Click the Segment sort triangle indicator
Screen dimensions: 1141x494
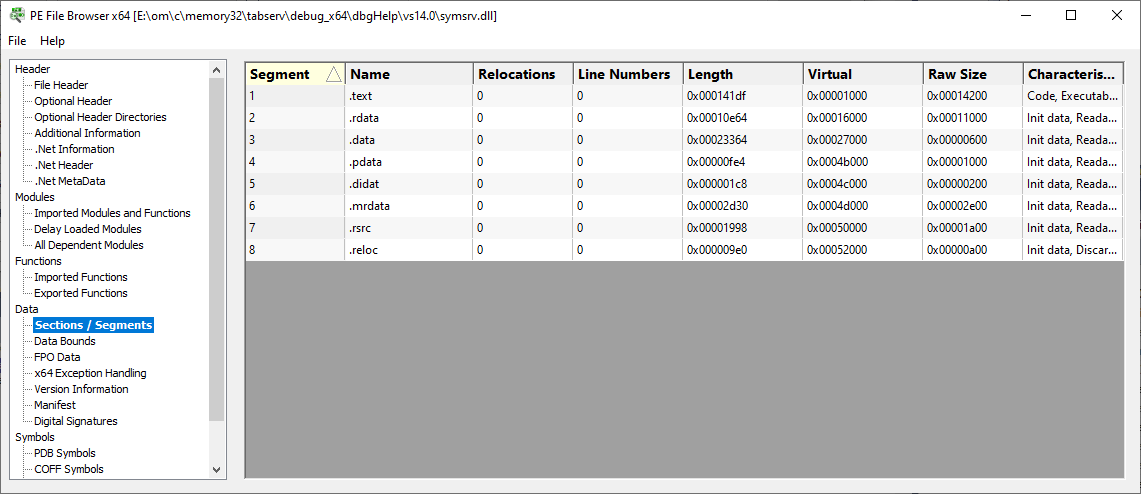[333, 74]
